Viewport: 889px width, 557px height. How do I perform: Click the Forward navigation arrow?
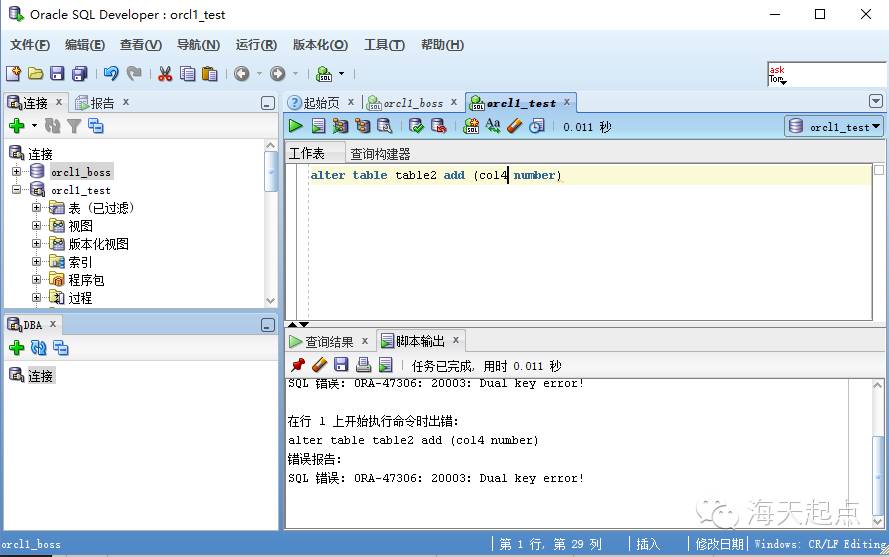click(277, 73)
